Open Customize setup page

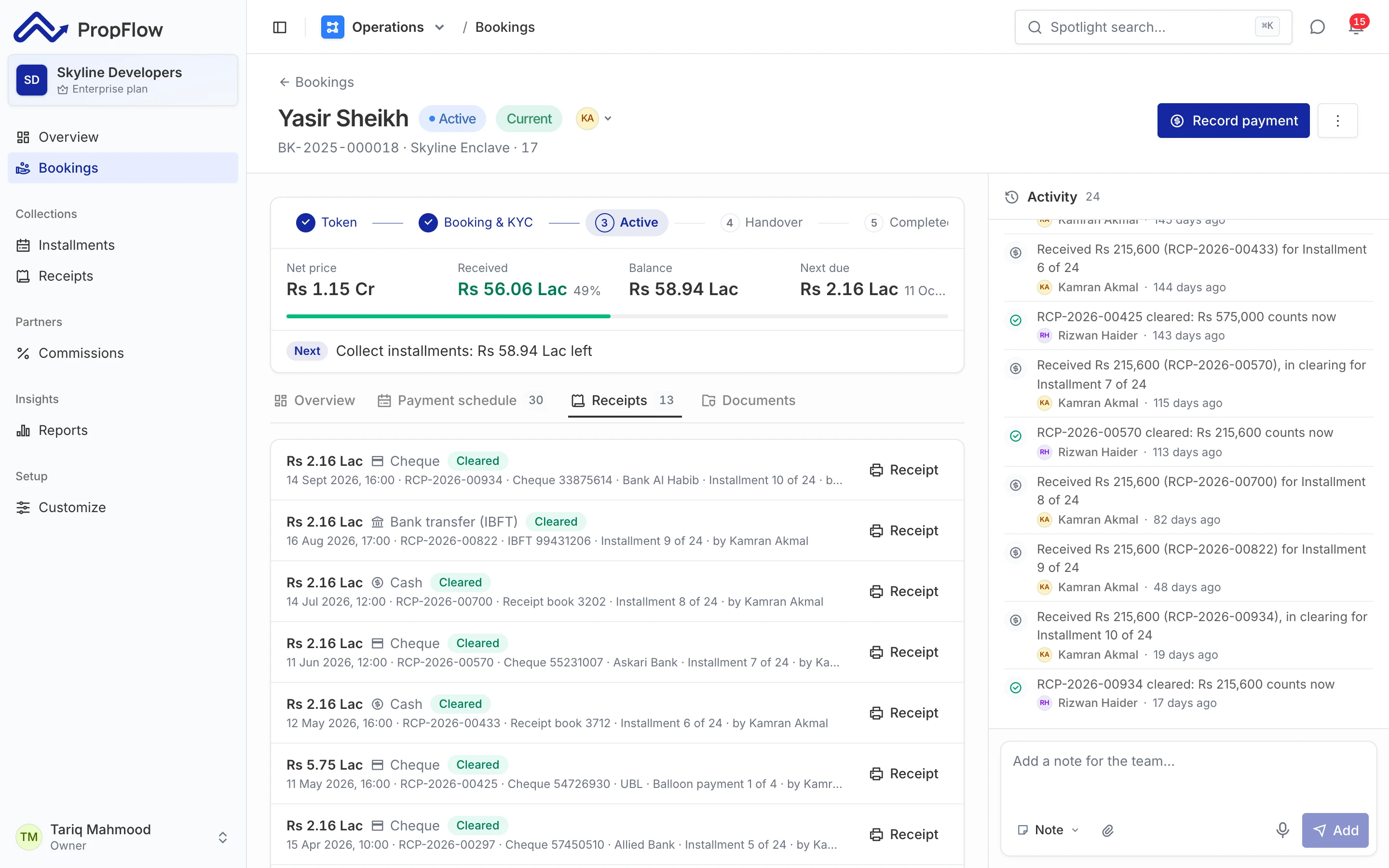pos(123,507)
